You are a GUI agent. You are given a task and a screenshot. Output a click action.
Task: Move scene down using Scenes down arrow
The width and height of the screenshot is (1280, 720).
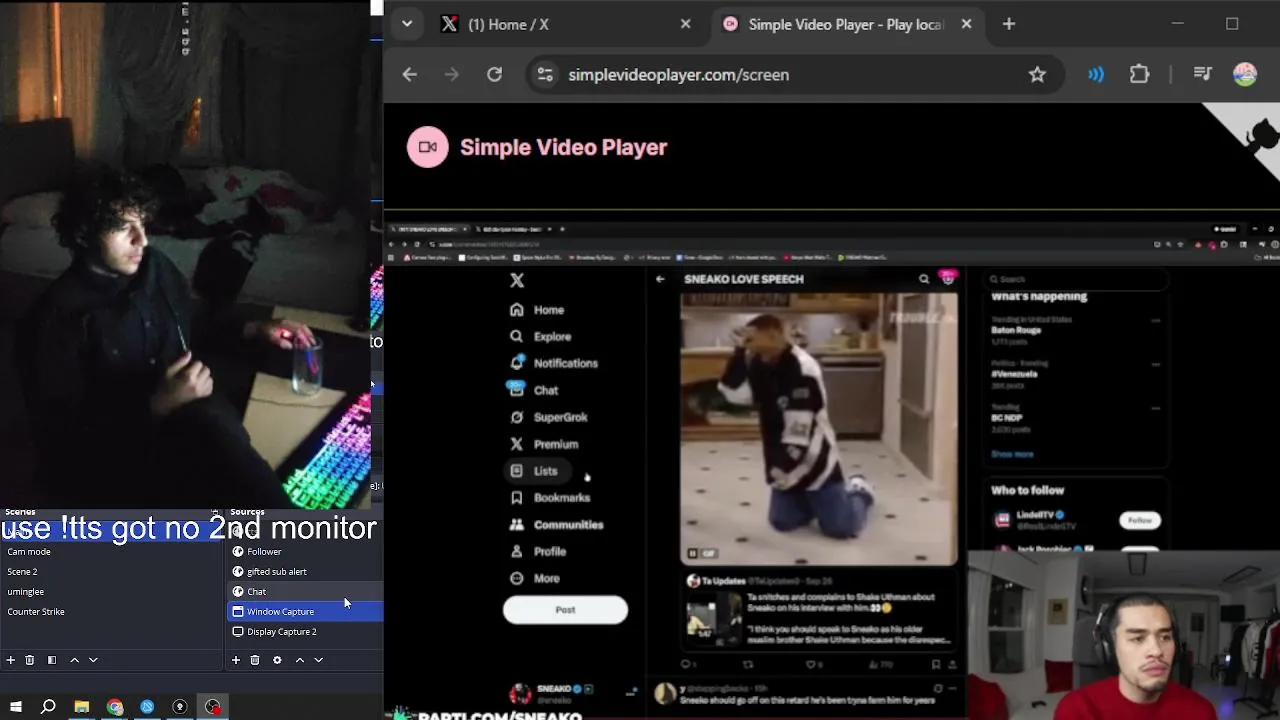[93, 660]
